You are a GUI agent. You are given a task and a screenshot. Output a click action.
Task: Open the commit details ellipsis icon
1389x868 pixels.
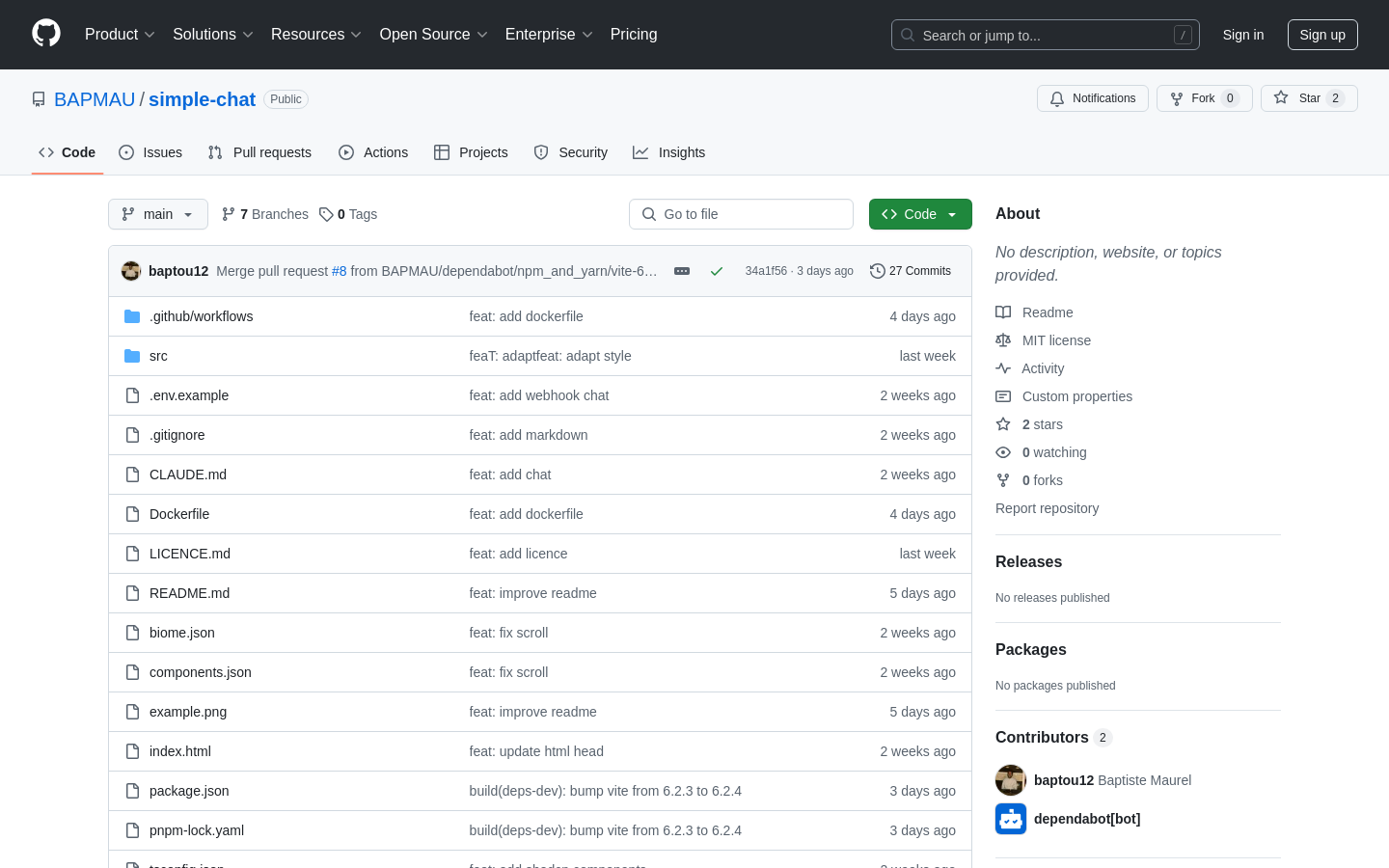click(x=682, y=271)
